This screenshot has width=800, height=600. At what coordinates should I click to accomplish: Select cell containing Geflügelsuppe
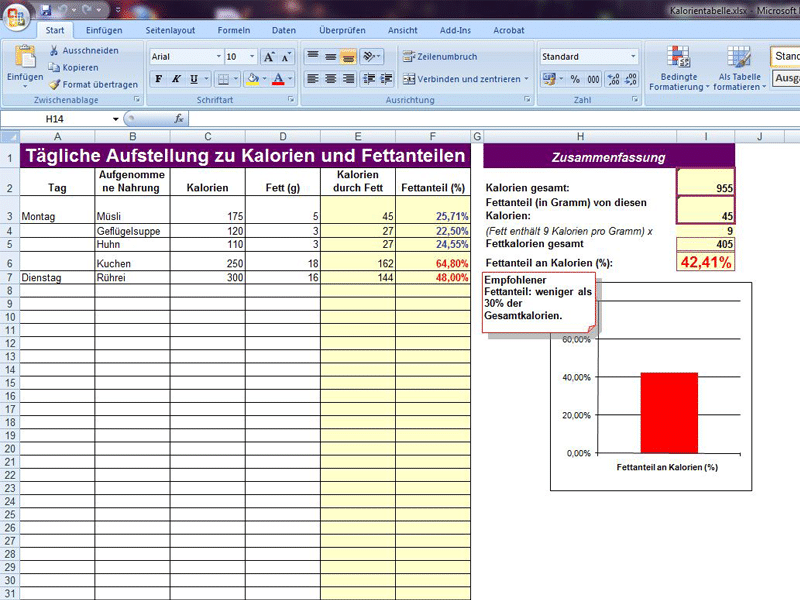pyautogui.click(x=132, y=231)
